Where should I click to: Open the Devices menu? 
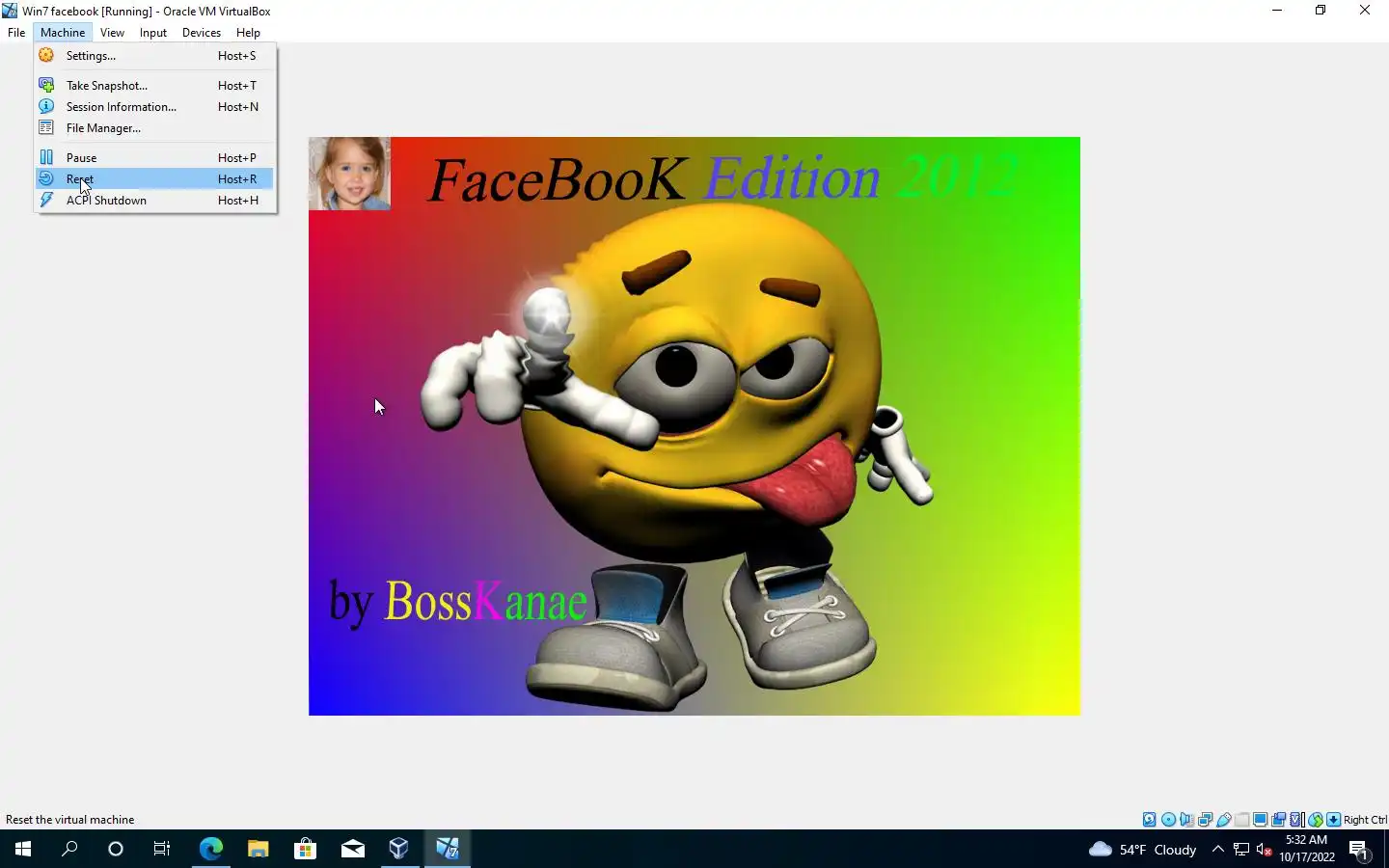pyautogui.click(x=201, y=32)
